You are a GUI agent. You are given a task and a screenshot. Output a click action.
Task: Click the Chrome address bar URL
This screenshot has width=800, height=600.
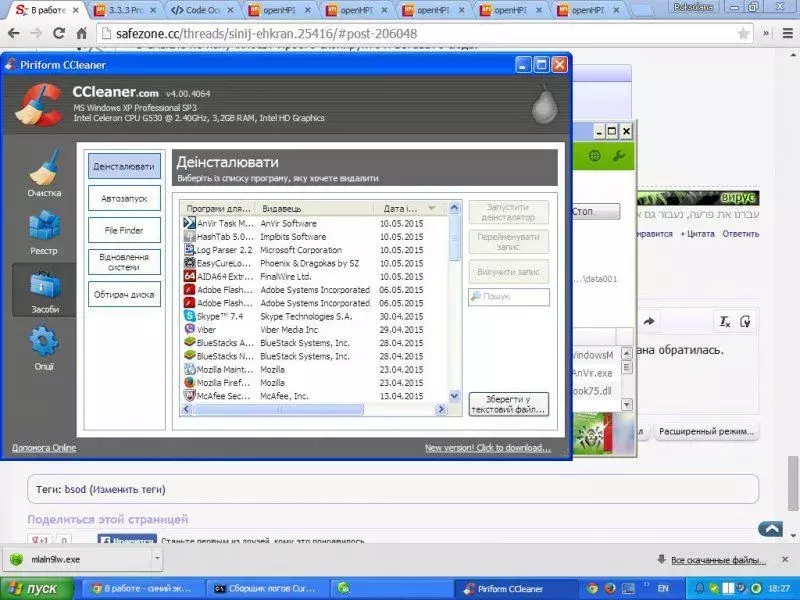266,34
